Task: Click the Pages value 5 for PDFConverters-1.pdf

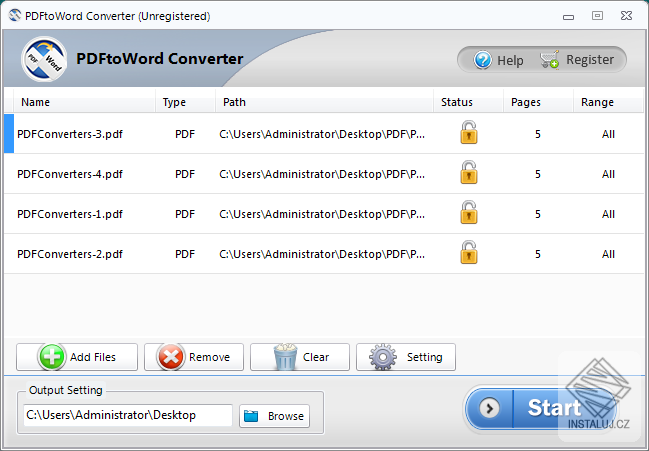Action: [x=538, y=214]
